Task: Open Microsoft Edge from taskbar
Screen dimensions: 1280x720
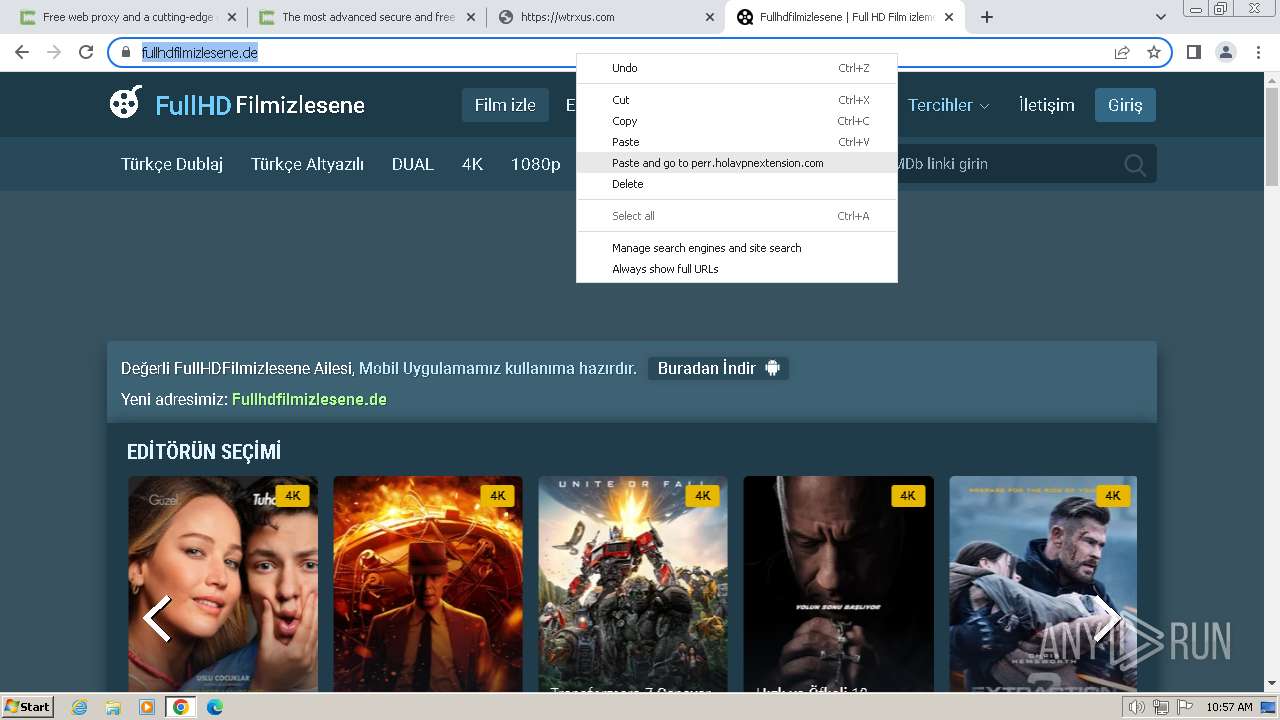Action: click(x=214, y=707)
